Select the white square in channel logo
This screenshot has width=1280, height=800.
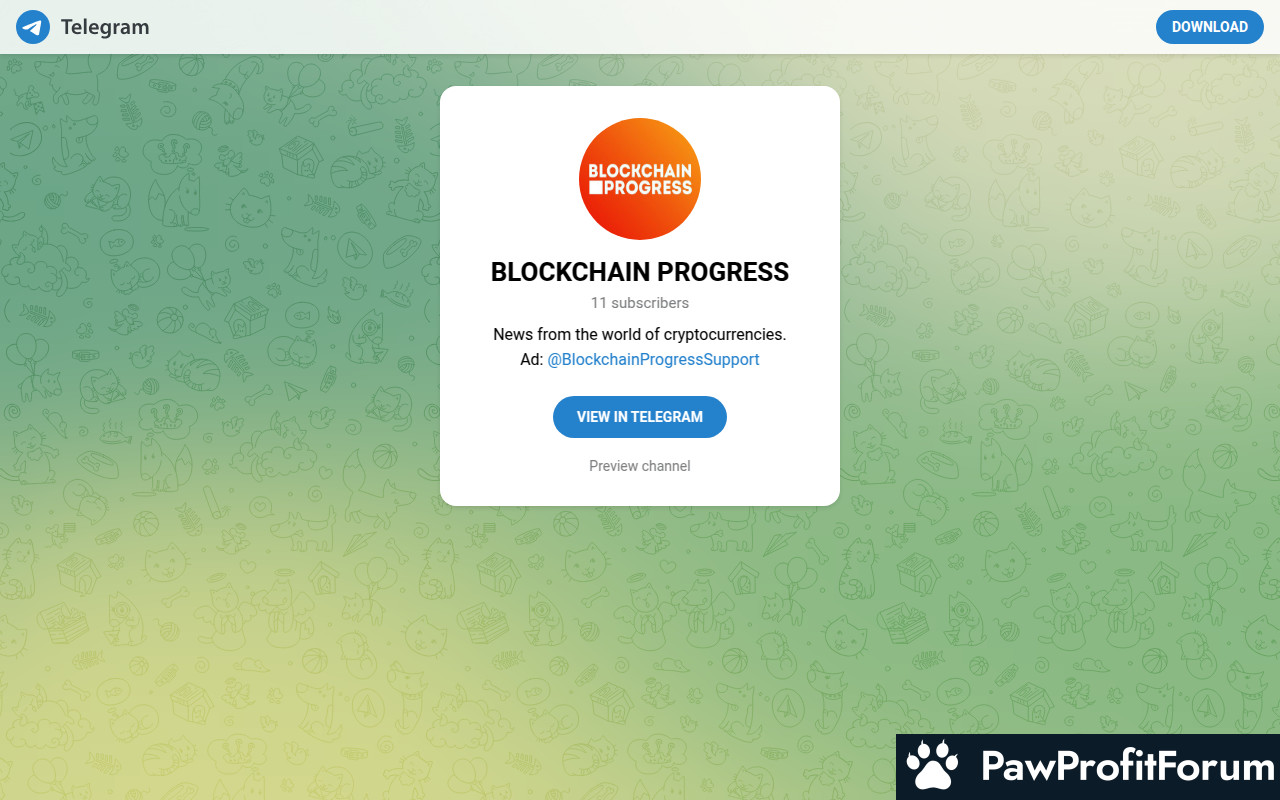594,187
